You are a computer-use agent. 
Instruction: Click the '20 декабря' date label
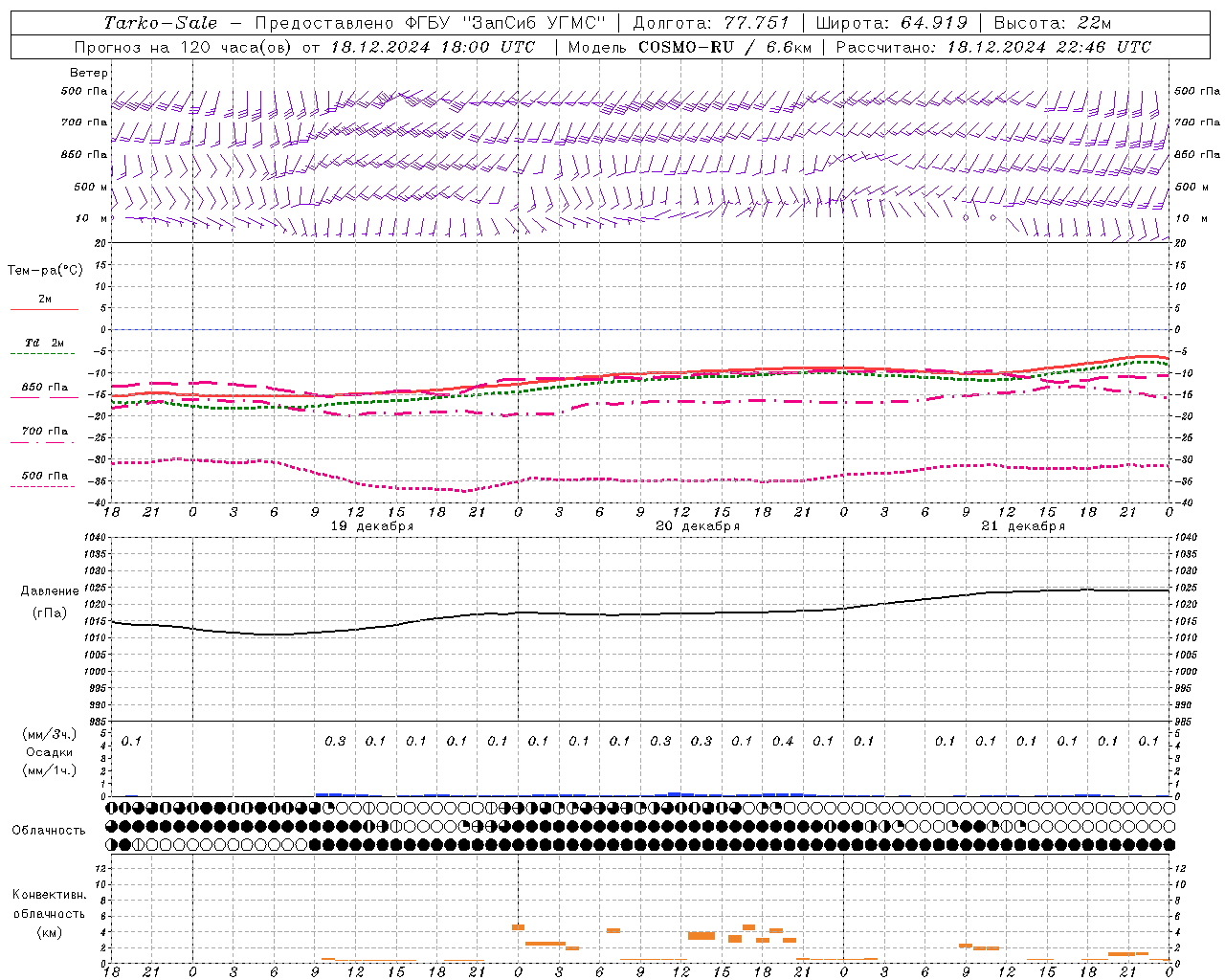click(x=698, y=526)
